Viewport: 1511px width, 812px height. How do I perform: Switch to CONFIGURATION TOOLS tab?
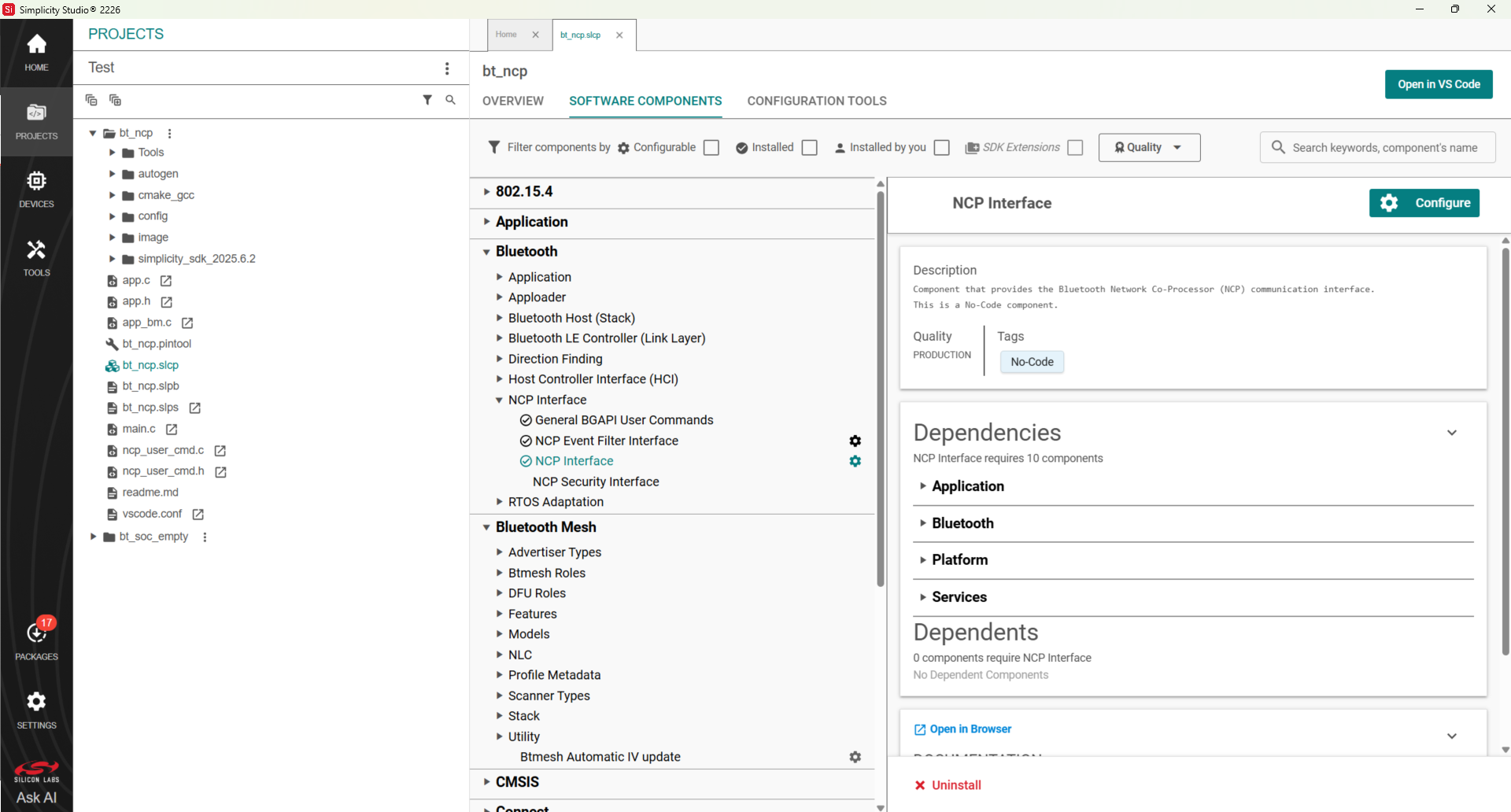817,101
